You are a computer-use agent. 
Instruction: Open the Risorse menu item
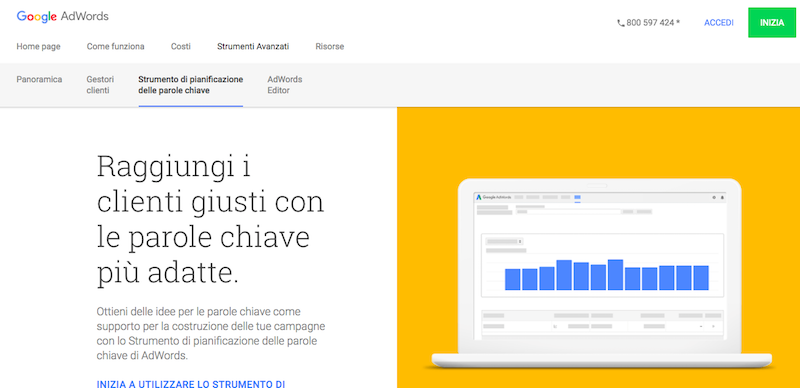(x=330, y=46)
